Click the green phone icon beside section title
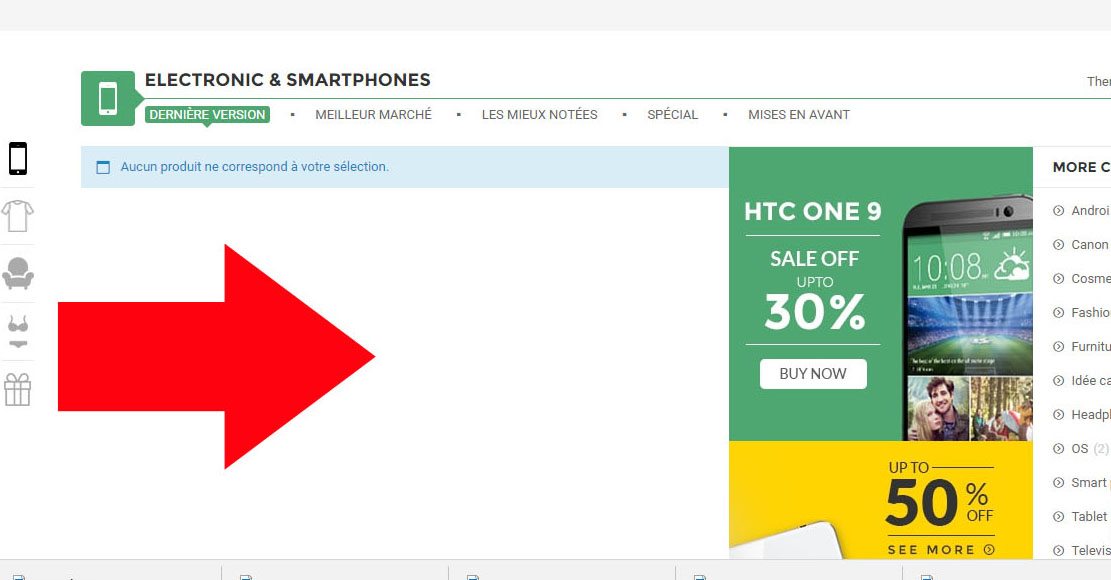1111x580 pixels. pos(108,99)
